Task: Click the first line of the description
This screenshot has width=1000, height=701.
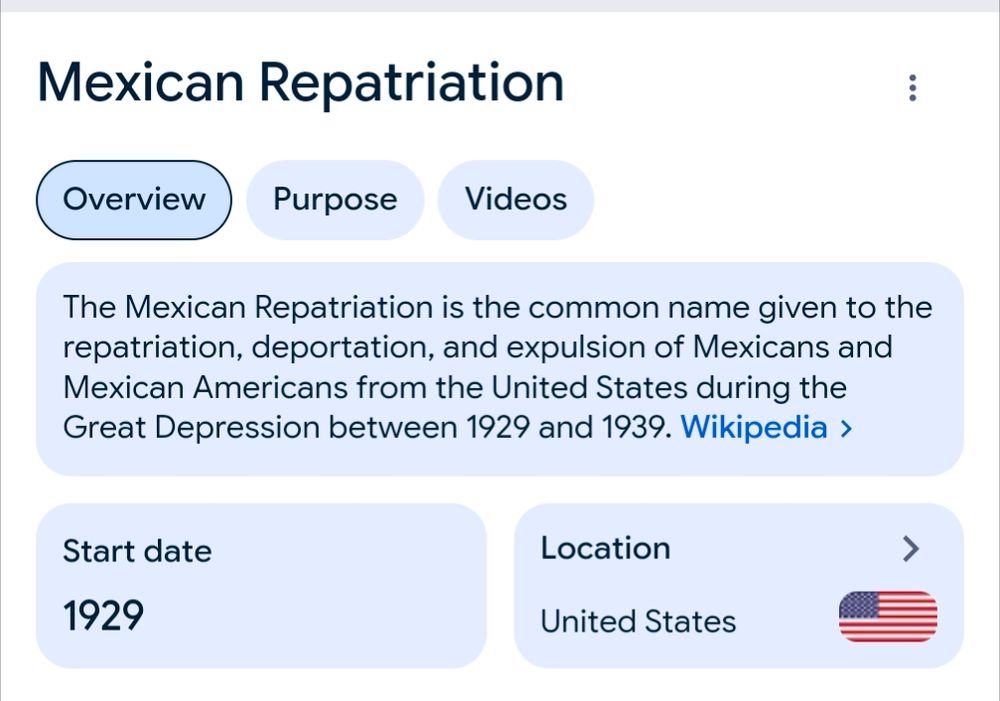Action: click(x=497, y=307)
